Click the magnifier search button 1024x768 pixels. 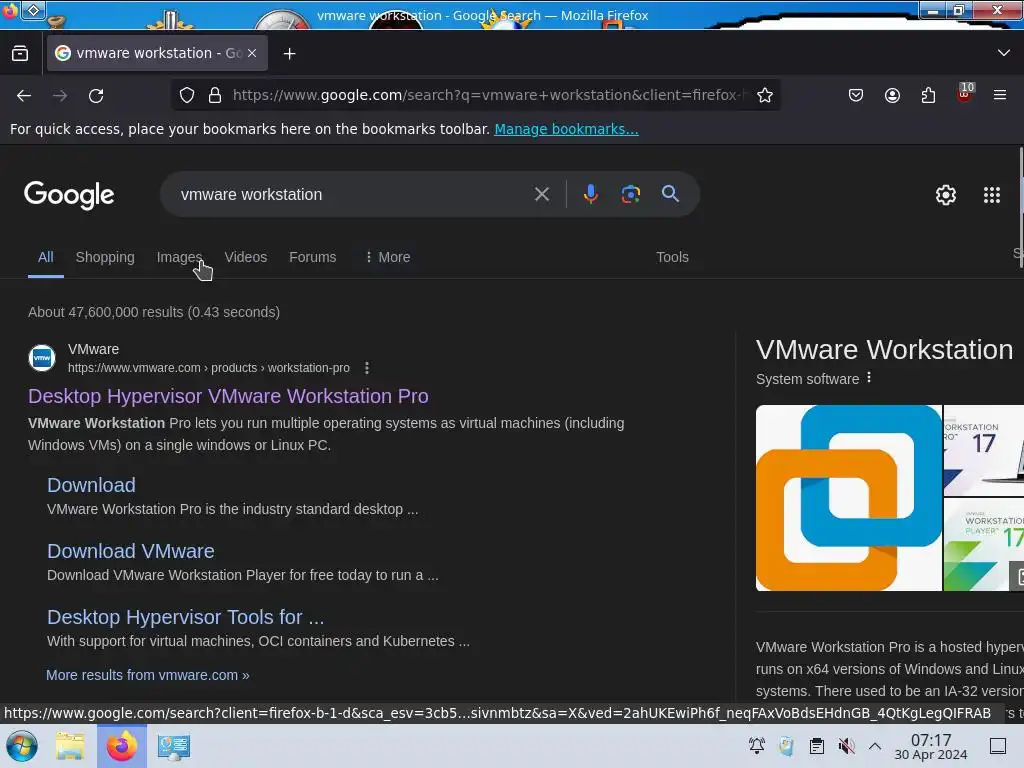(670, 194)
